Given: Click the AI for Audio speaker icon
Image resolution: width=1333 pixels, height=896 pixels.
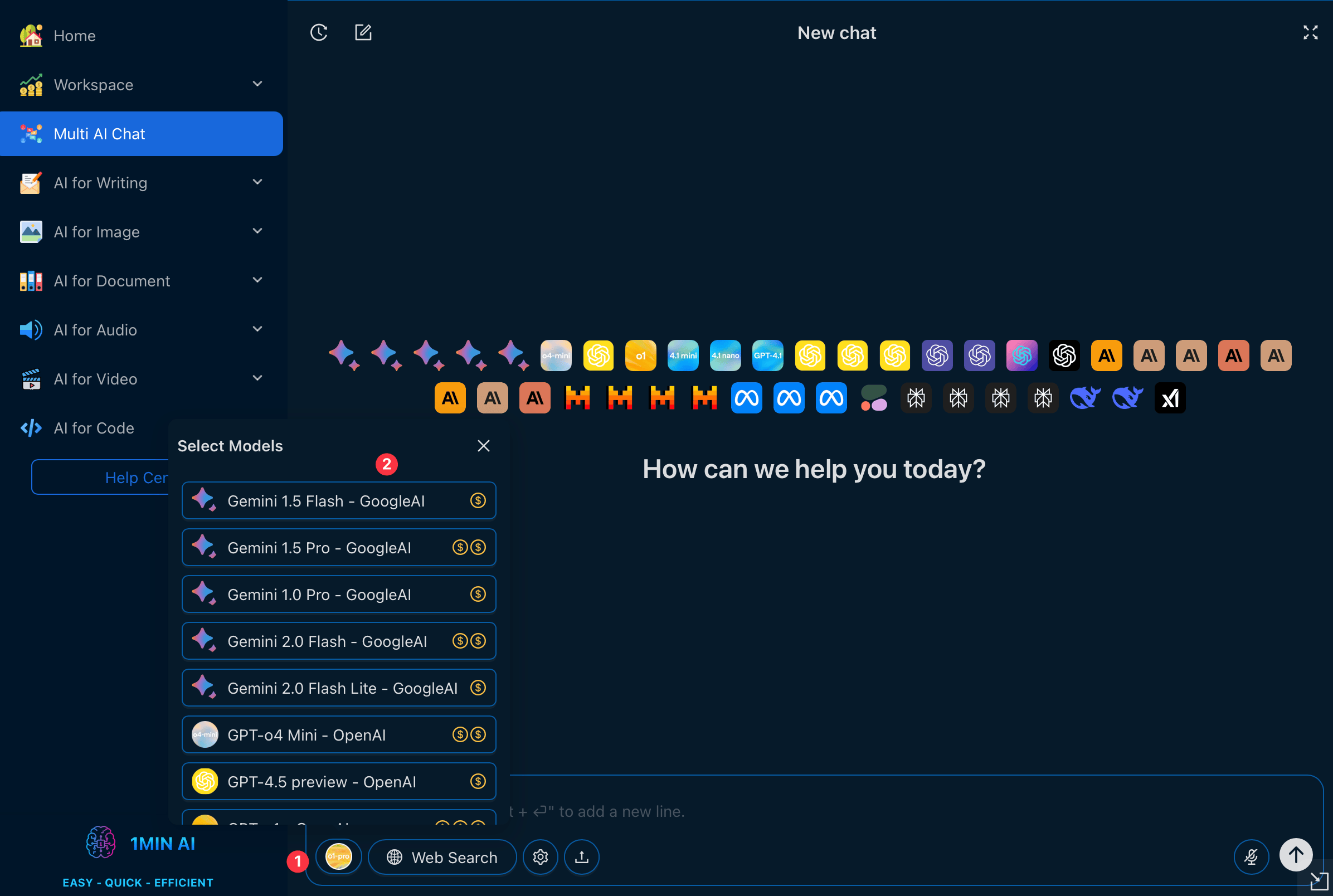Looking at the screenshot, I should pos(31,330).
